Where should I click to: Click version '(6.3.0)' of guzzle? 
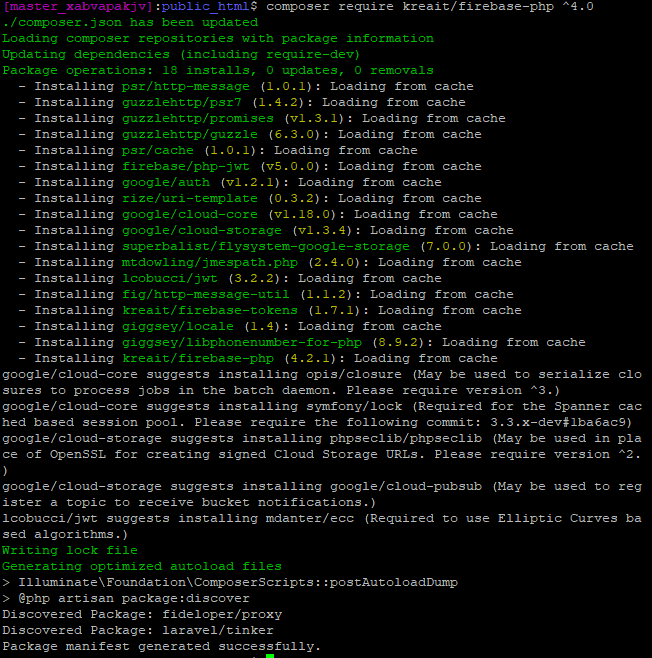coord(294,134)
